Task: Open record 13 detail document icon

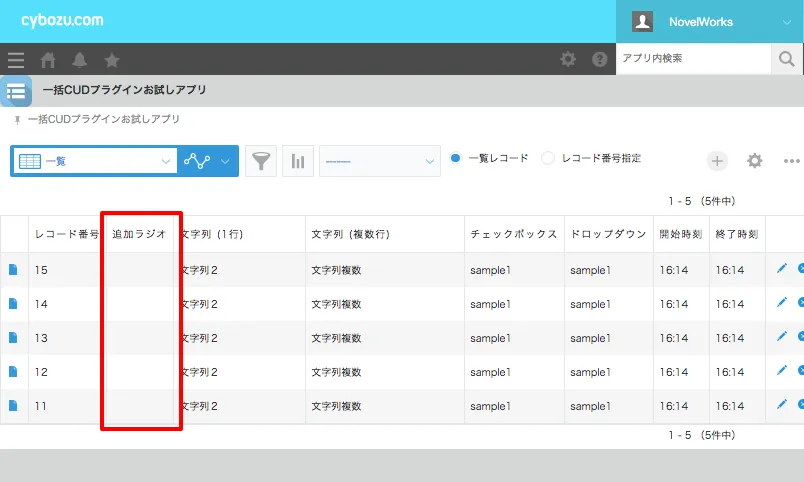Action: pos(13,337)
